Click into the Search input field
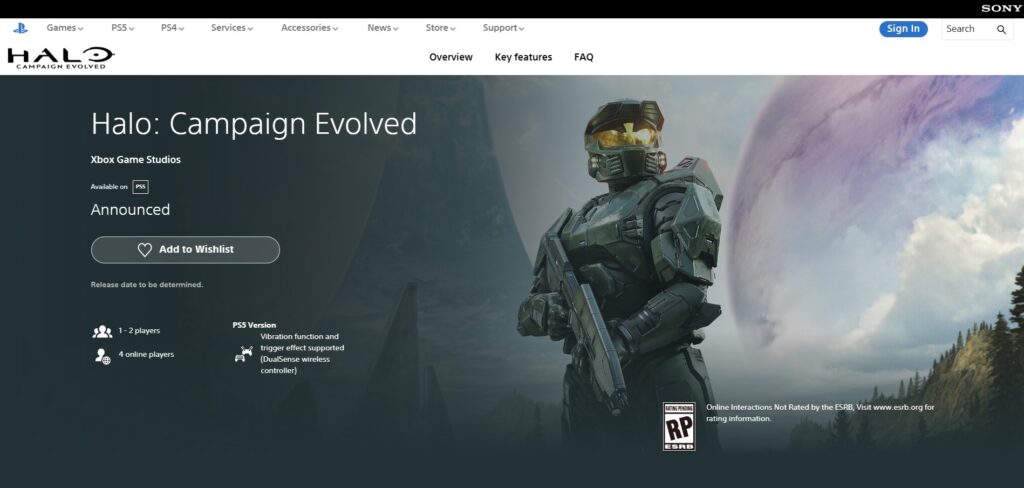 pos(965,30)
